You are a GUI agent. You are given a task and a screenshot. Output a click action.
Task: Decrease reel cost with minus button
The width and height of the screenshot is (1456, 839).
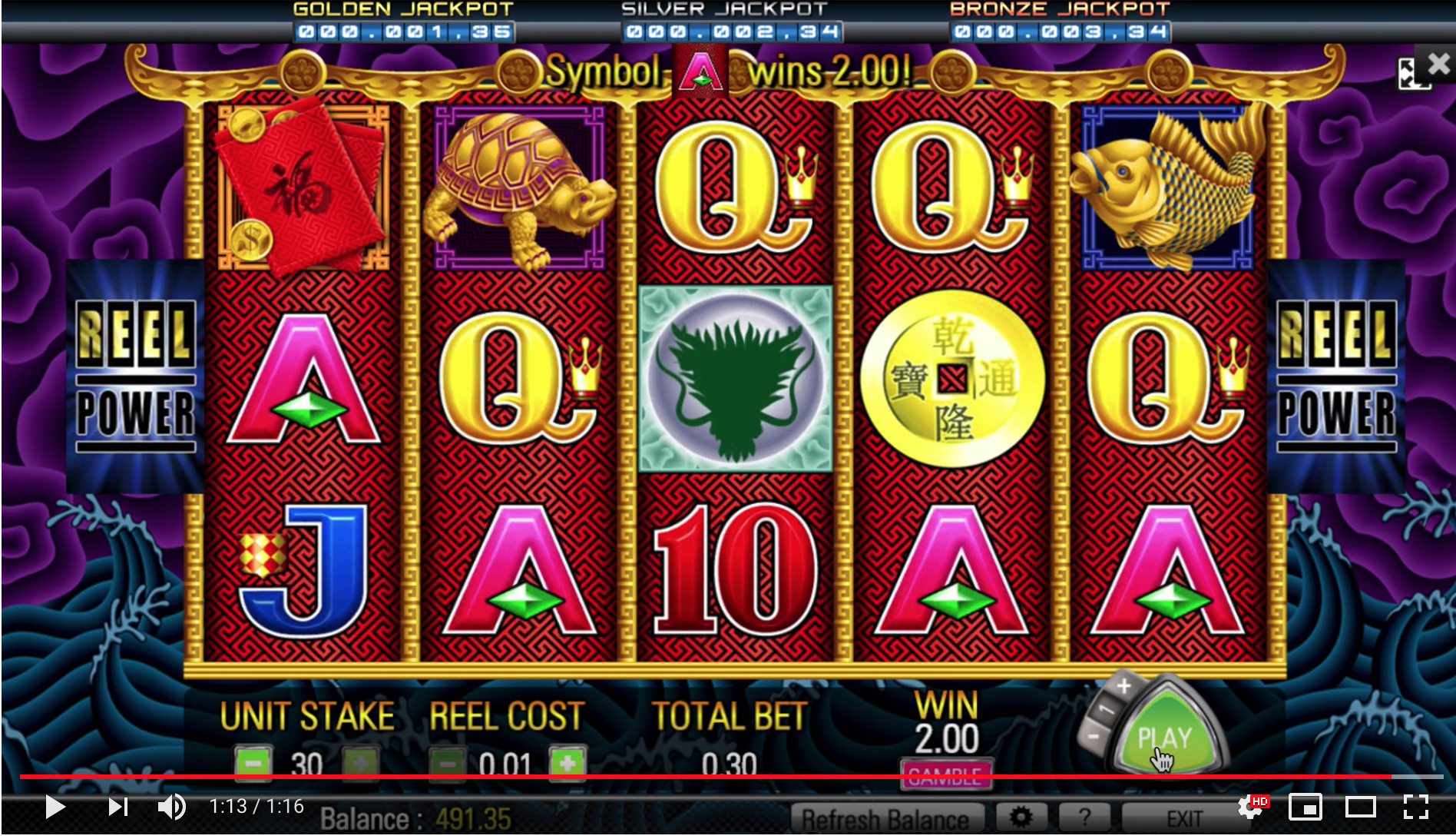[x=446, y=763]
